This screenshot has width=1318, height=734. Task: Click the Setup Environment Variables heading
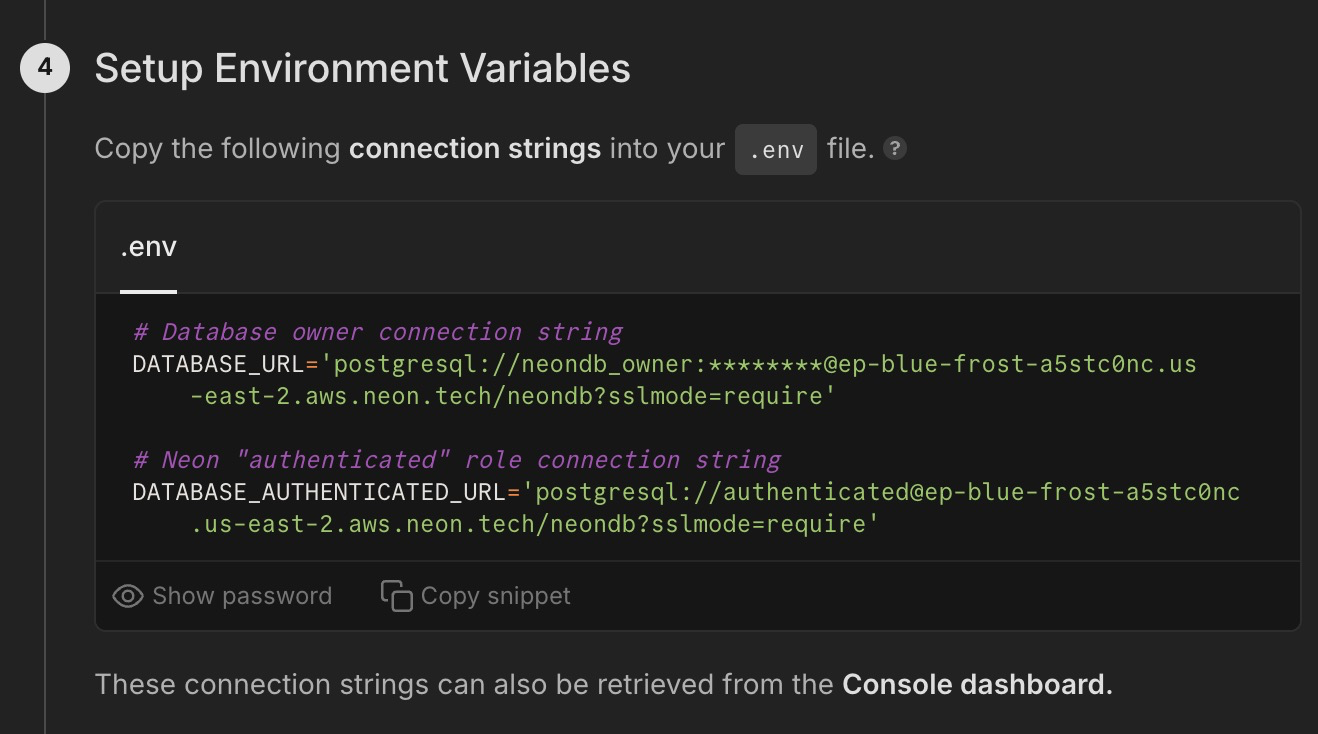coord(362,69)
